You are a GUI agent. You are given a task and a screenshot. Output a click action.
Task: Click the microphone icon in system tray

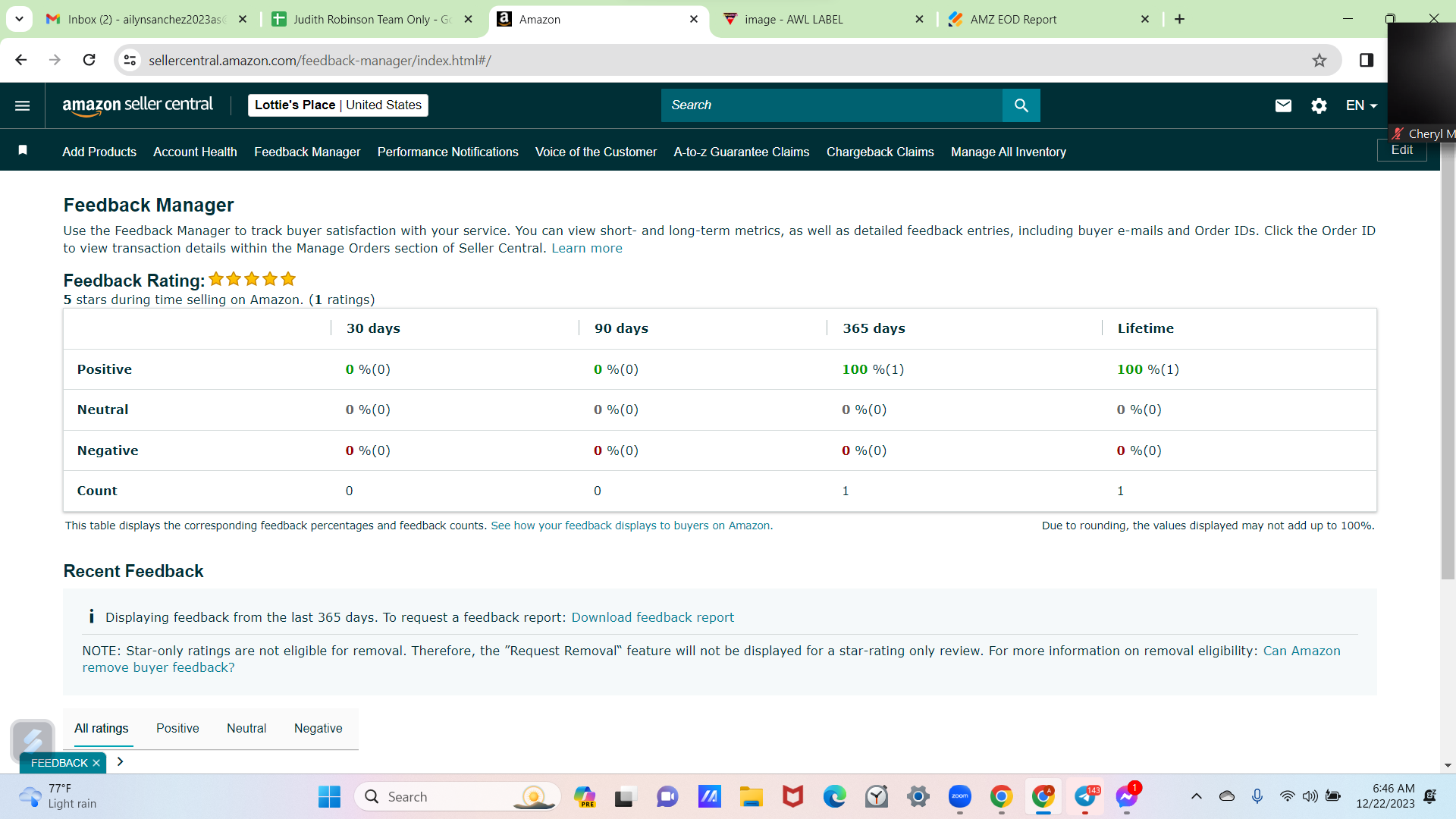point(1257,796)
